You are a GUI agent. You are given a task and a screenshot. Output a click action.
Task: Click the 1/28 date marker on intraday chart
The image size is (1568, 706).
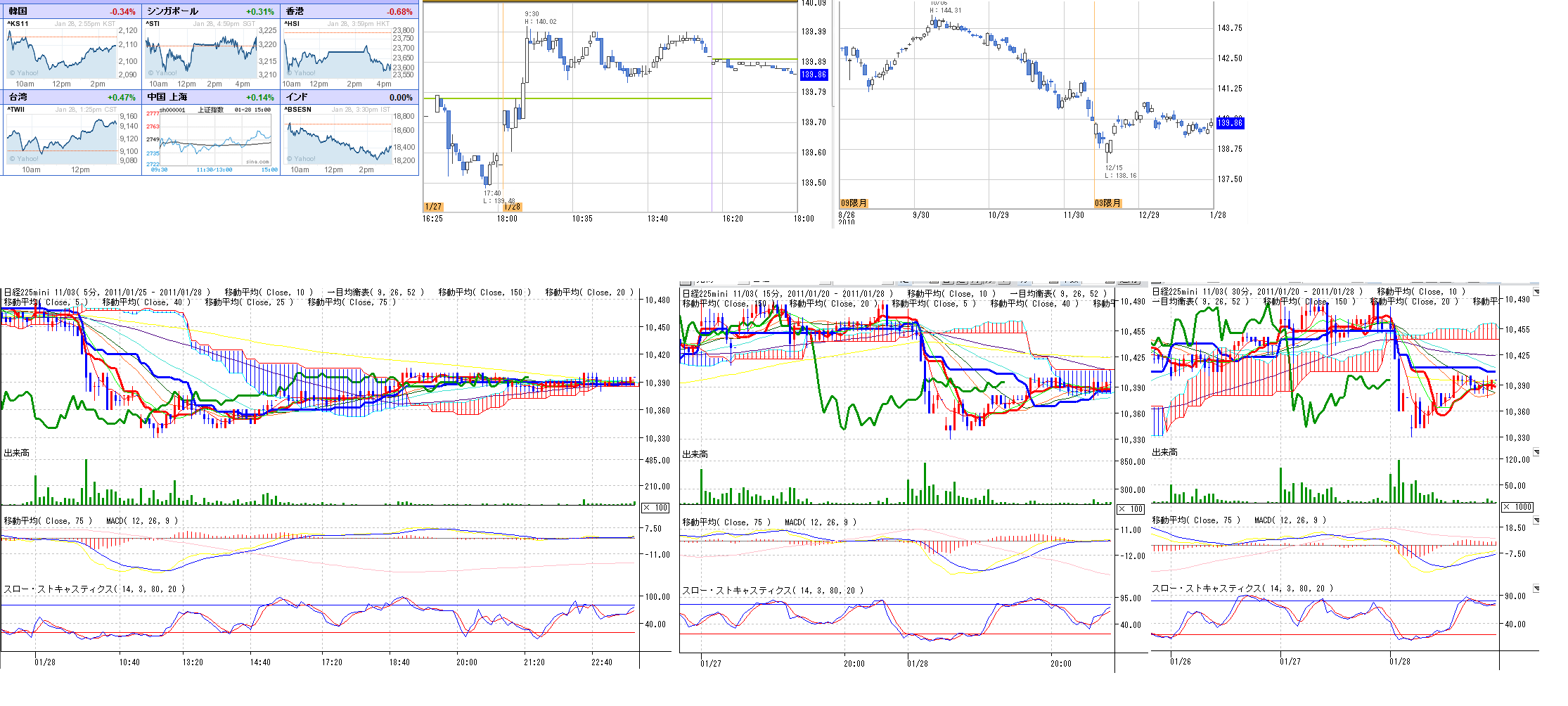tap(512, 207)
